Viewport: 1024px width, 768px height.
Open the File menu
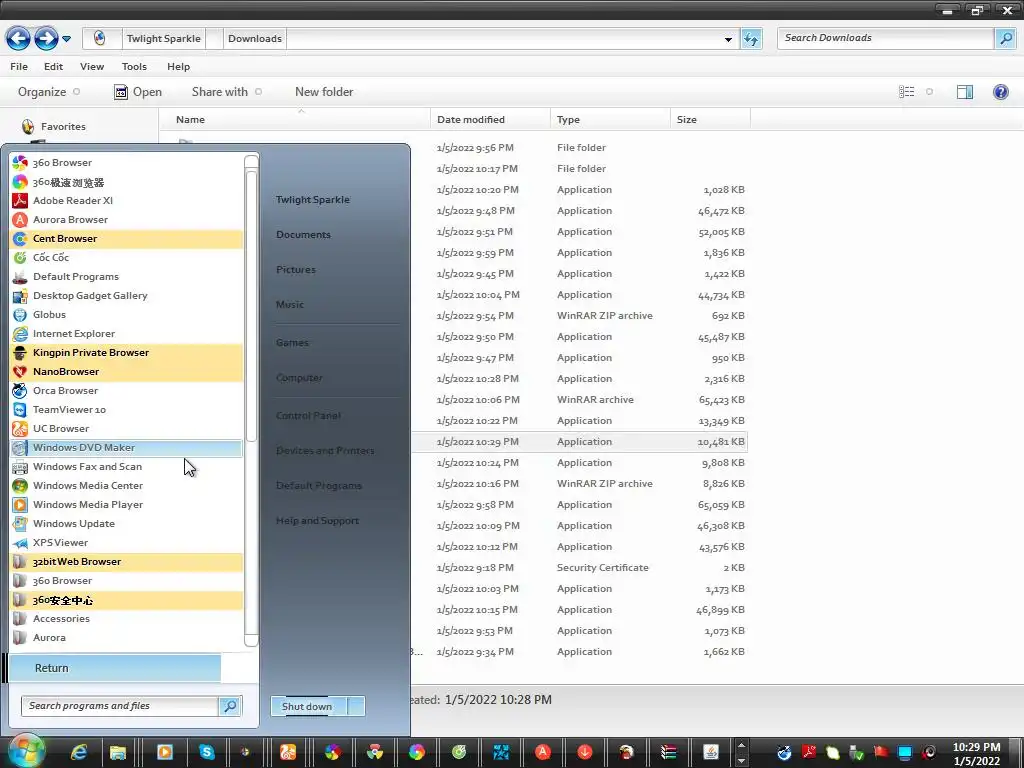(x=19, y=67)
